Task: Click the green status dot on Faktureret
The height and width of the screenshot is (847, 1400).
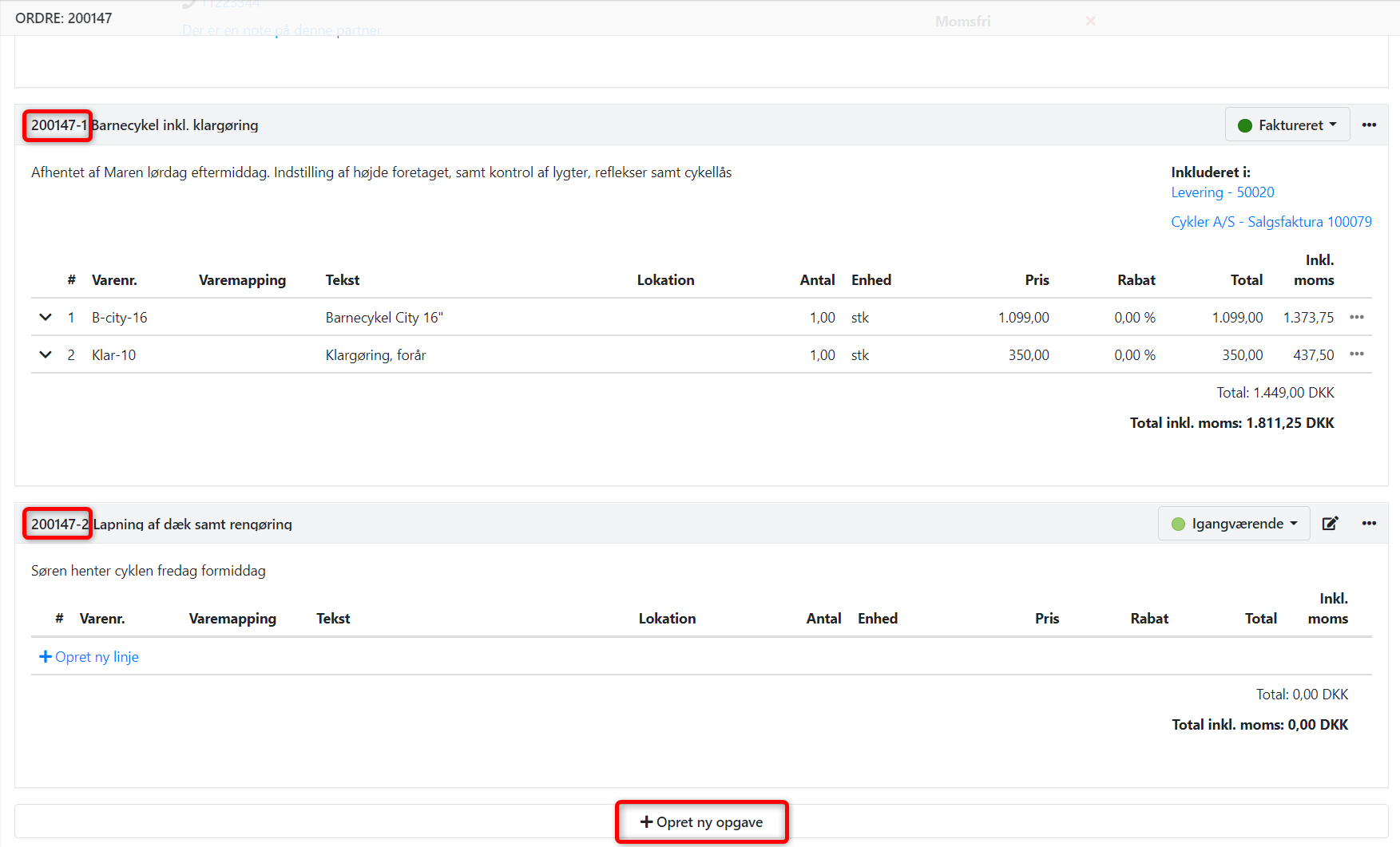Action: click(1244, 125)
